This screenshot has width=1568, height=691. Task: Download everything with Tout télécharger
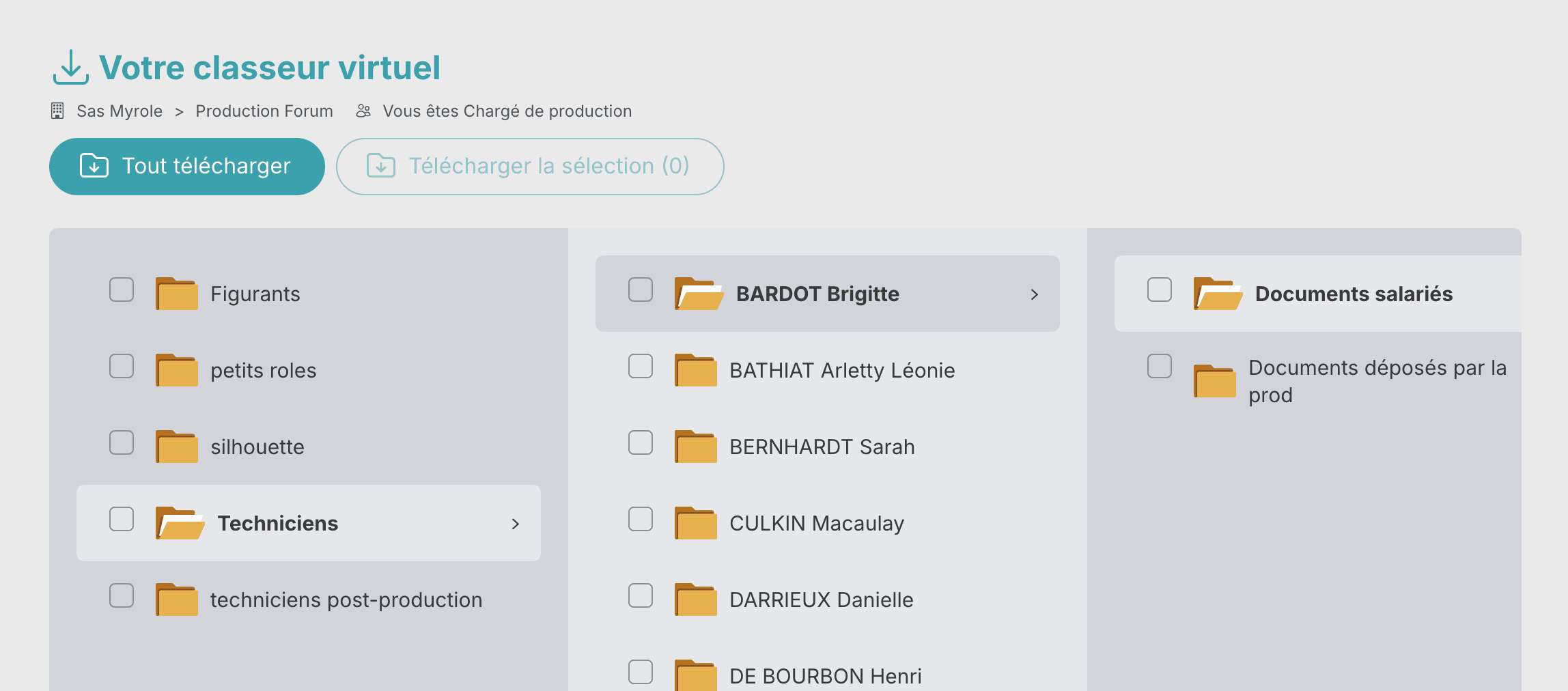187,167
